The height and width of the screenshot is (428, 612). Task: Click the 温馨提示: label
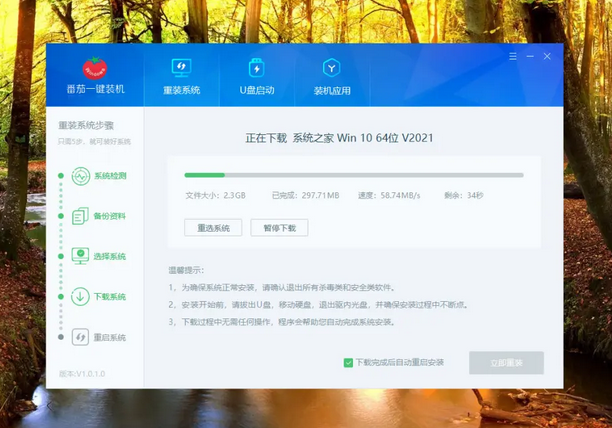click(x=186, y=270)
